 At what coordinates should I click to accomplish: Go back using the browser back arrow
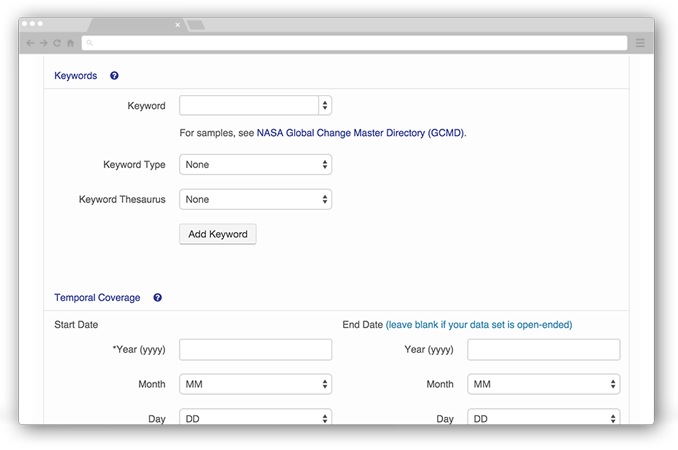(30, 43)
